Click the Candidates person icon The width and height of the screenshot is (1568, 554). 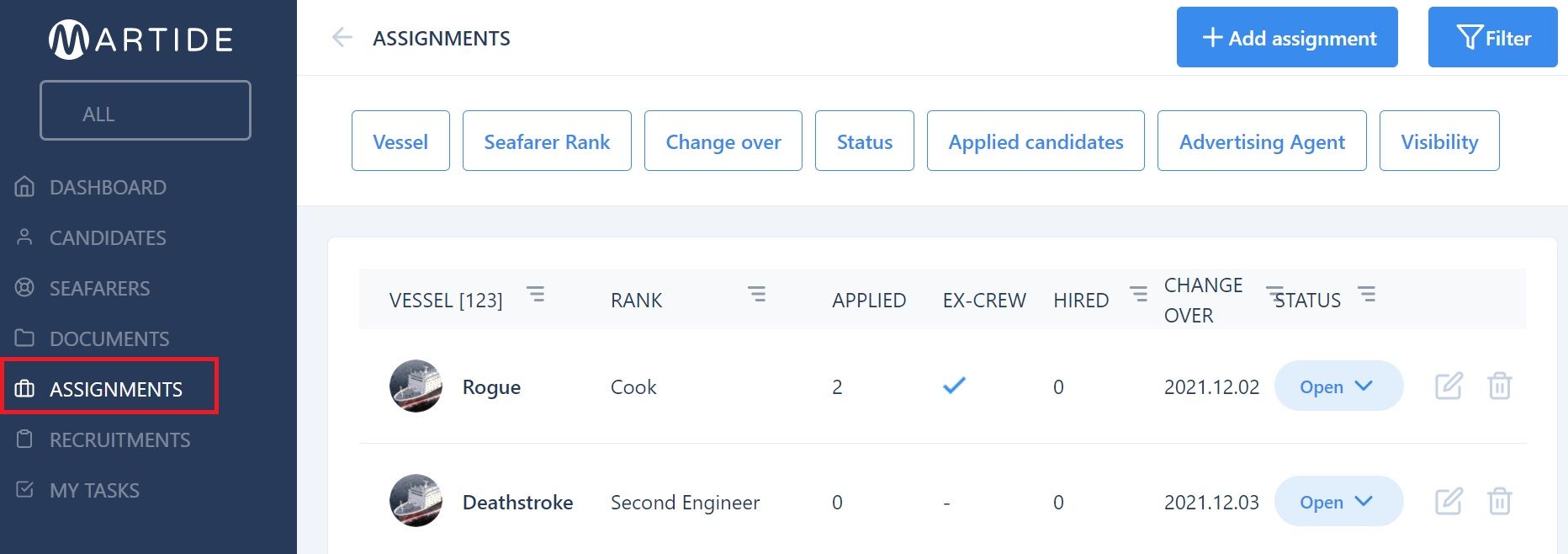click(24, 237)
